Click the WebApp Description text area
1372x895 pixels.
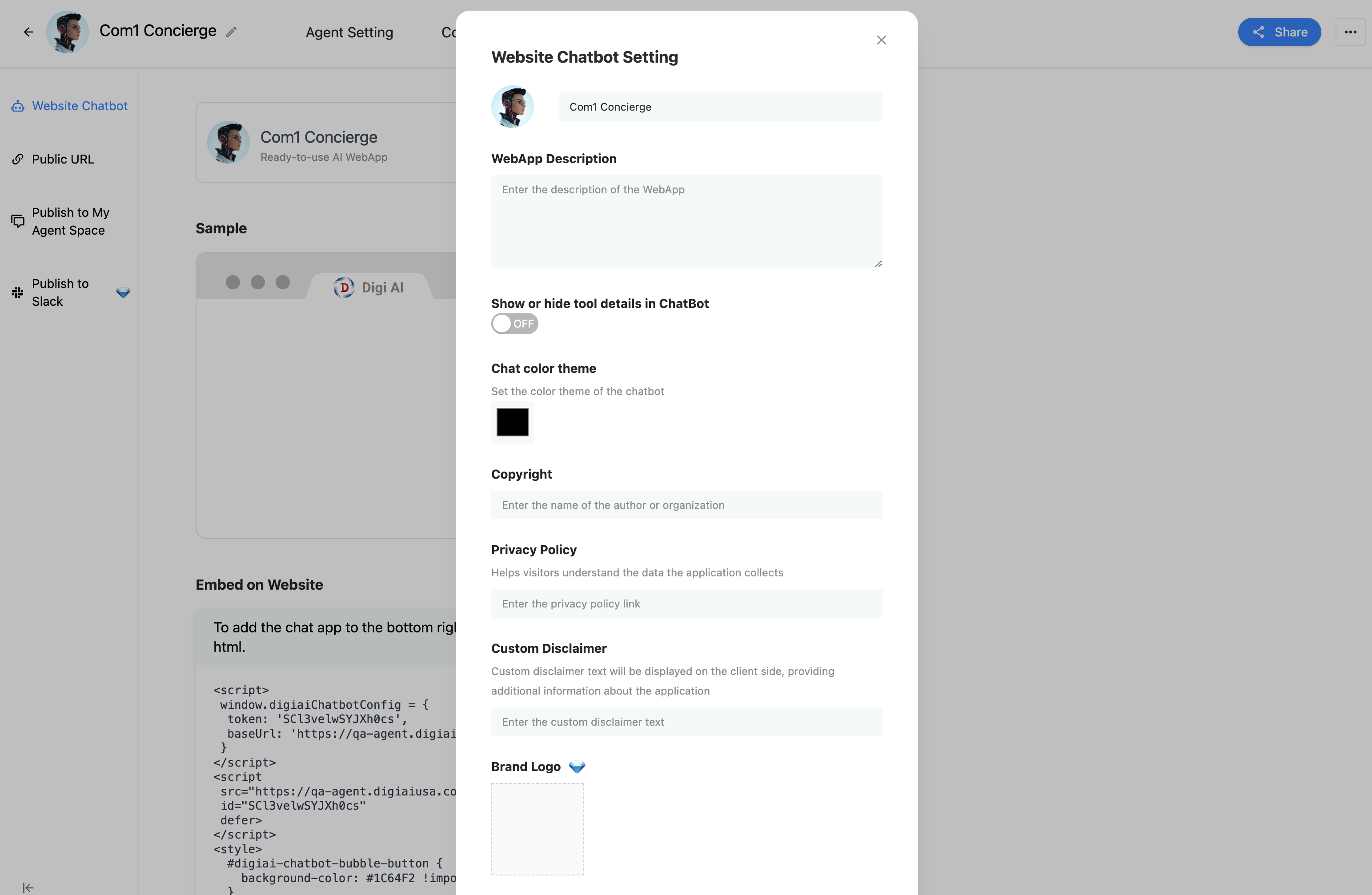coord(686,221)
